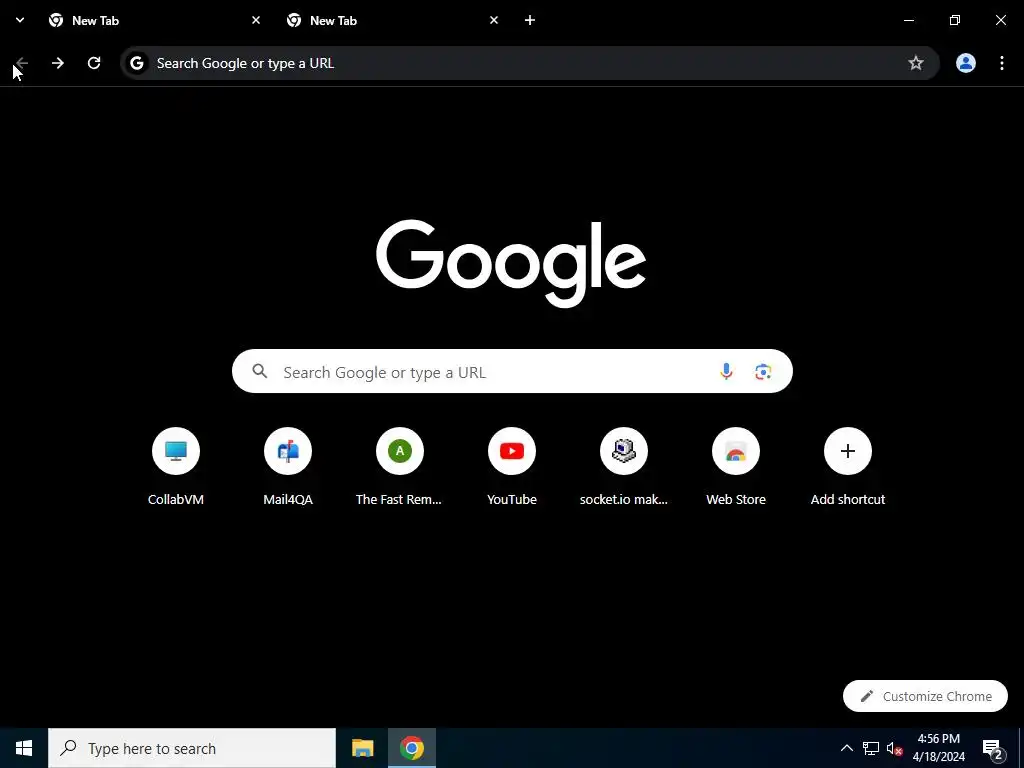Open network status tray icon
Viewport: 1024px width, 768px height.
point(871,748)
